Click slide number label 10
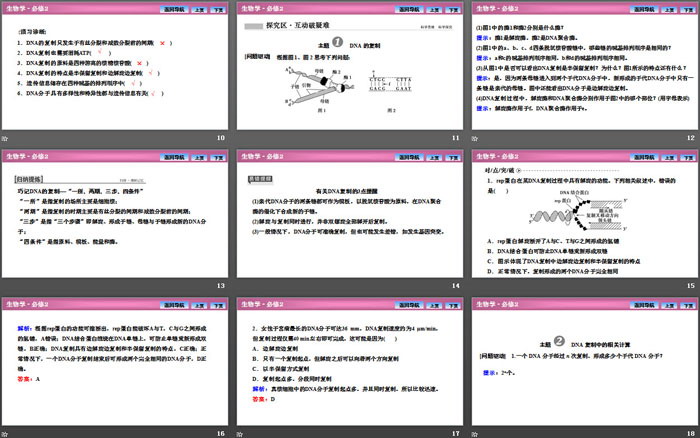The image size is (700, 438). (x=221, y=138)
